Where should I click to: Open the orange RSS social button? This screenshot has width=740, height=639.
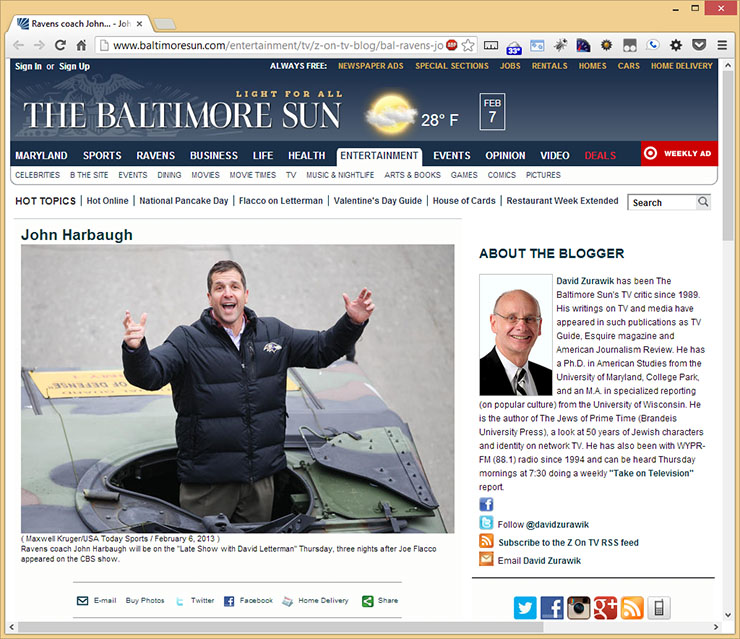(x=632, y=608)
